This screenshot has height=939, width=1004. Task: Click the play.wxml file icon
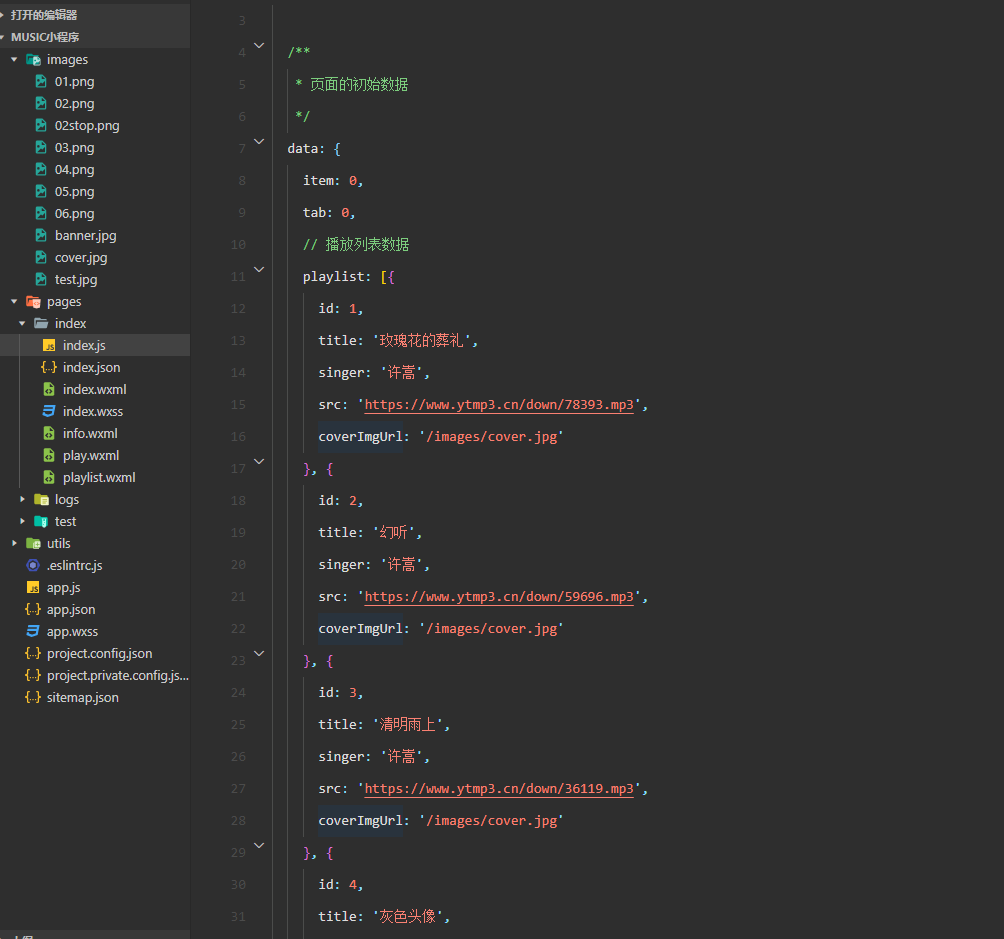point(49,455)
